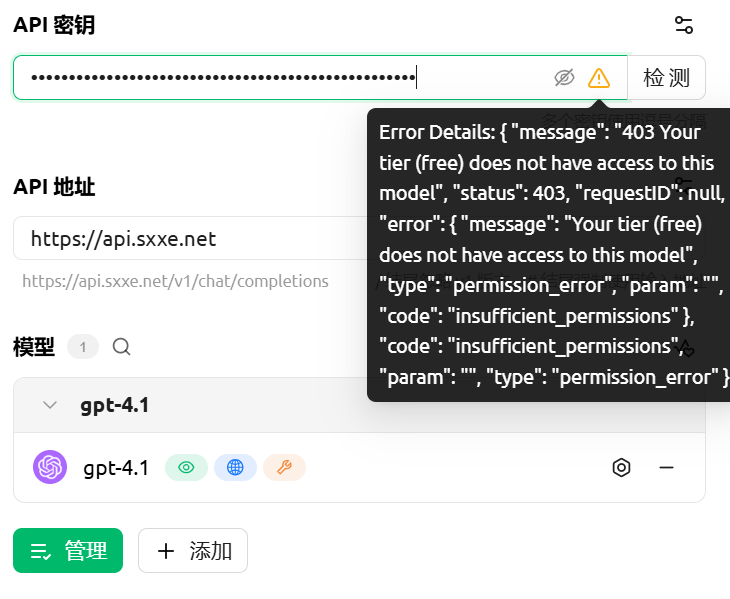730x599 pixels.
Task: Open API key settings sliders icon
Action: 684,25
